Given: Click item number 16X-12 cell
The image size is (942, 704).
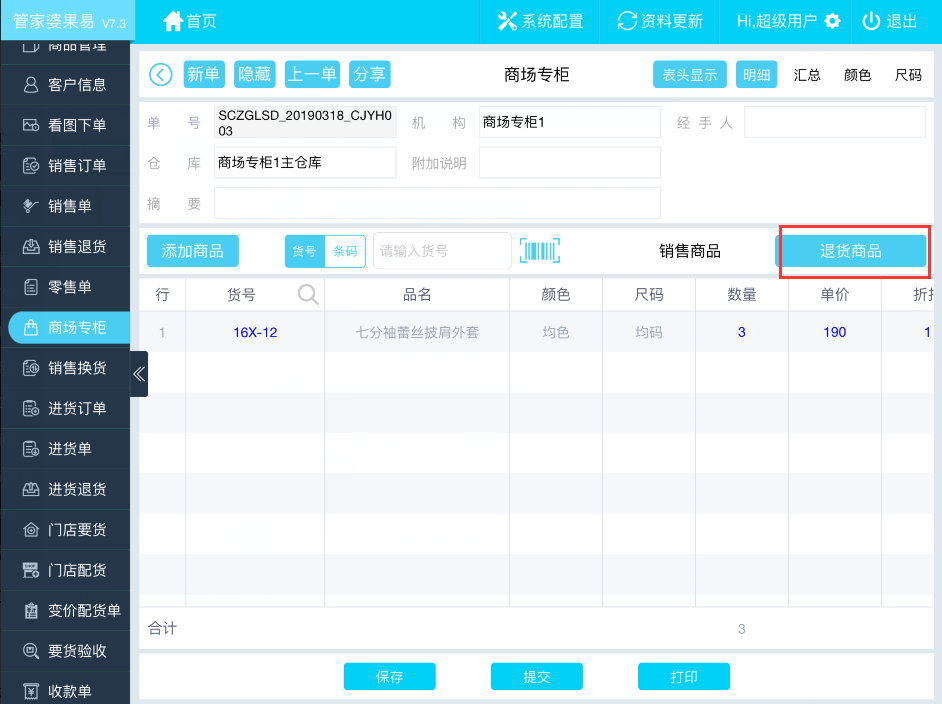Looking at the screenshot, I should [255, 332].
